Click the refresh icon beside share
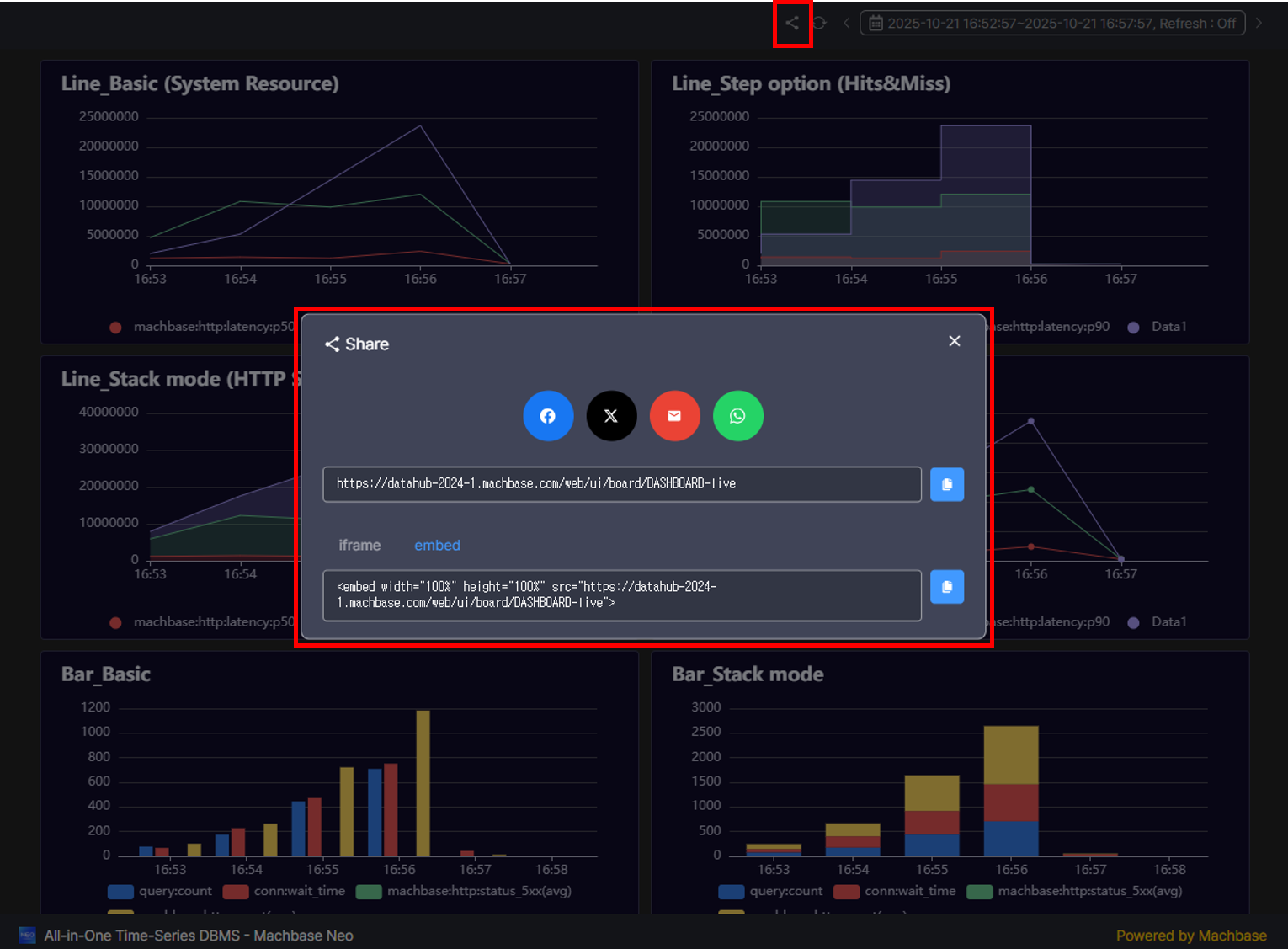The height and width of the screenshot is (949, 1288). click(819, 24)
